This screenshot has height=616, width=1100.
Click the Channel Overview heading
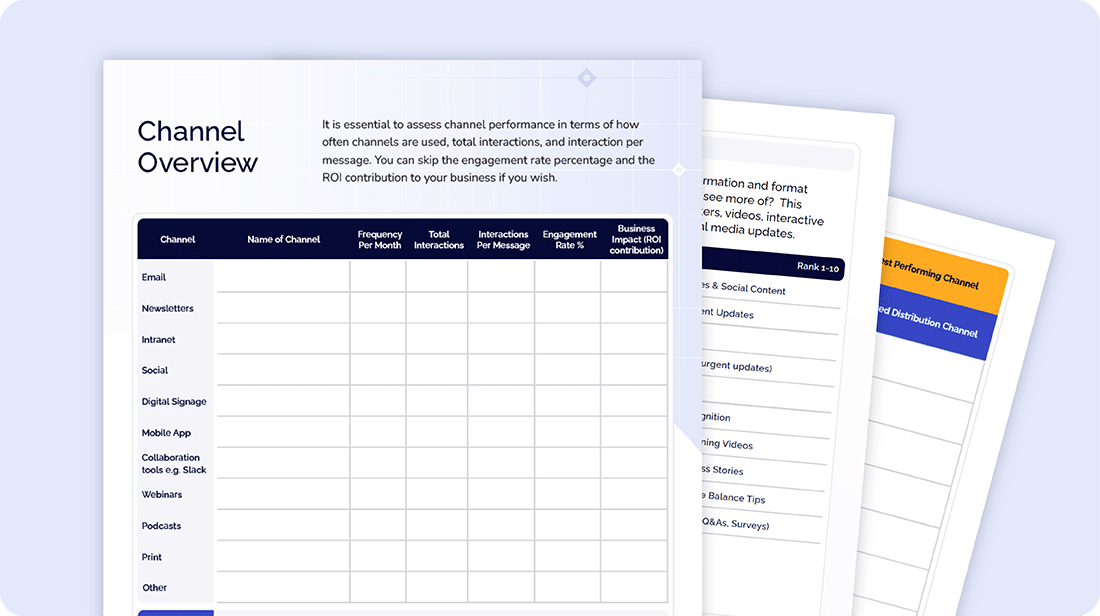click(198, 147)
